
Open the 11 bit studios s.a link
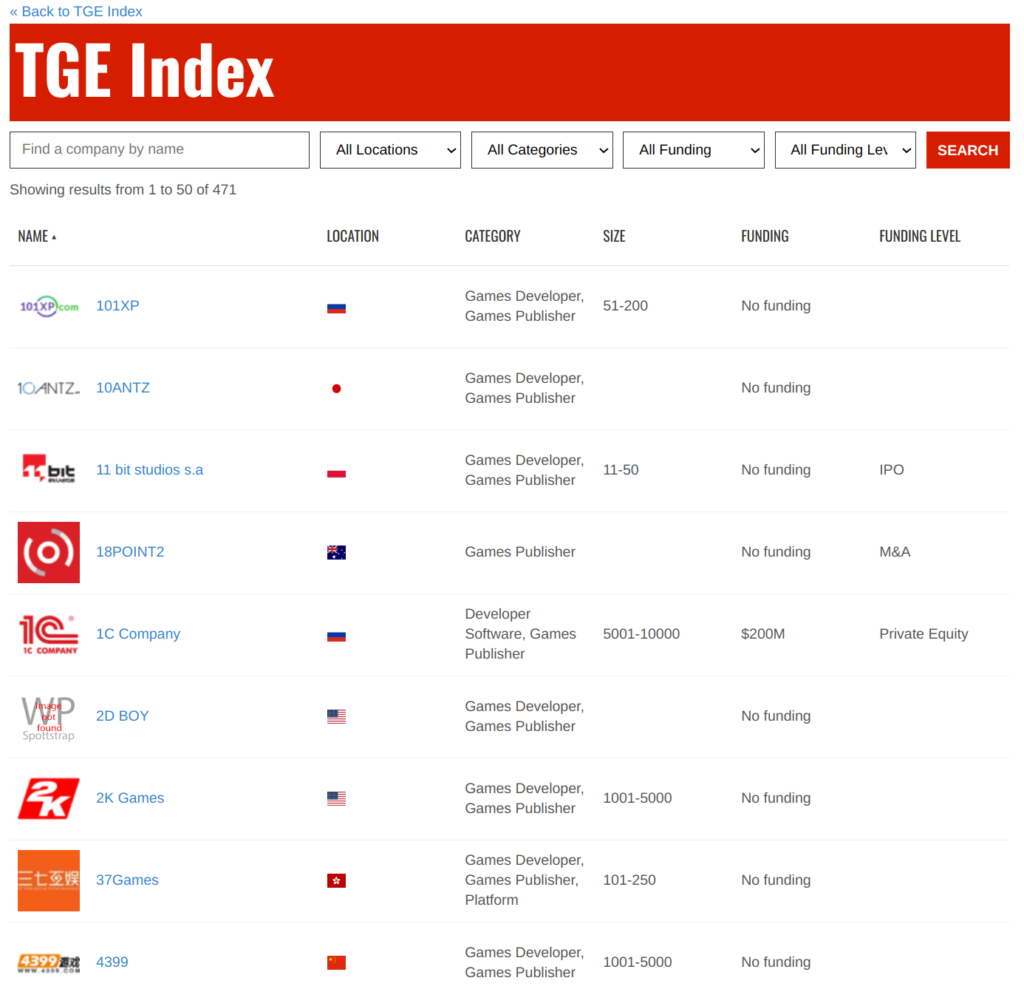pos(150,470)
